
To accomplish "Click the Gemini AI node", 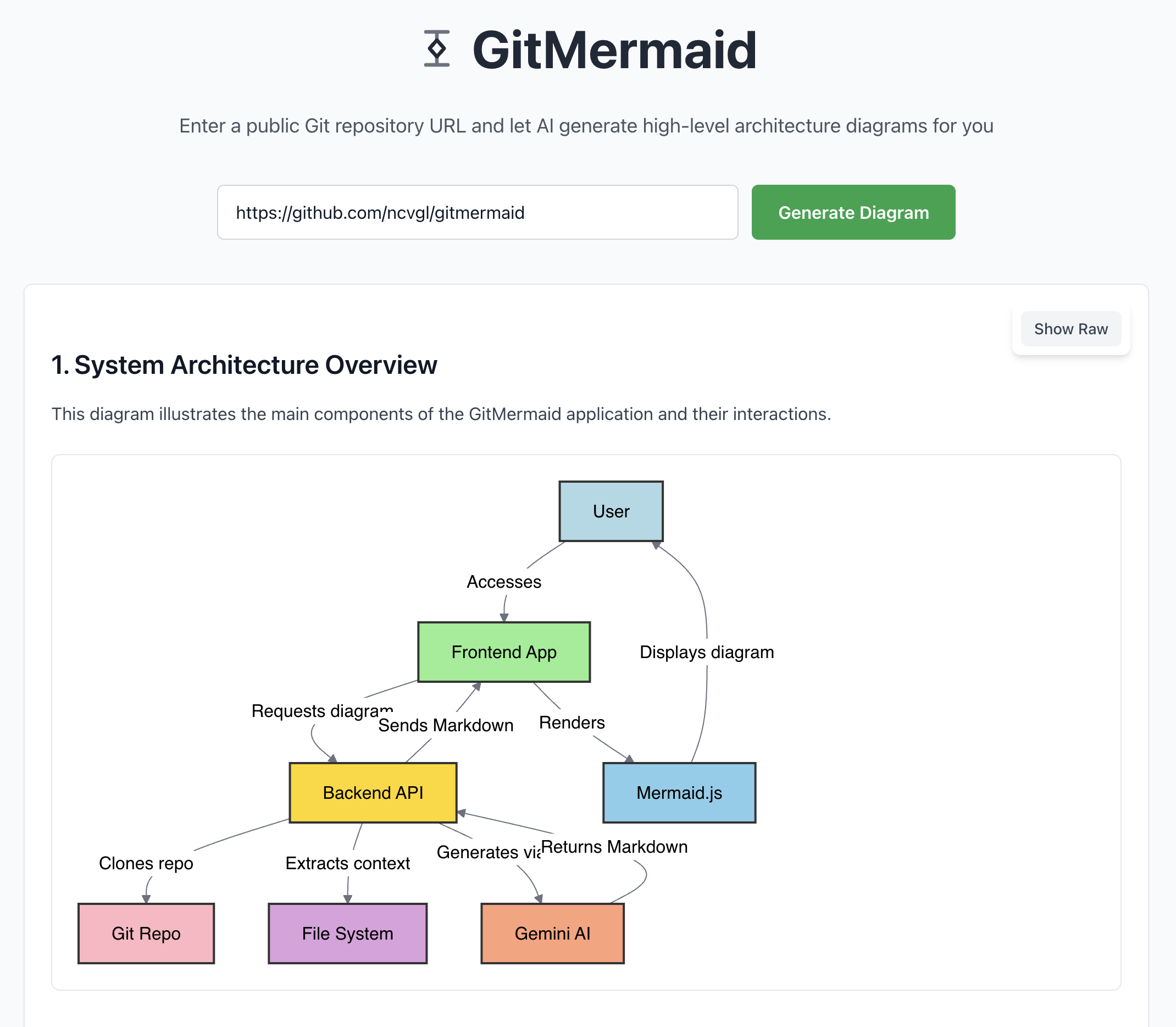I will tap(552, 934).
